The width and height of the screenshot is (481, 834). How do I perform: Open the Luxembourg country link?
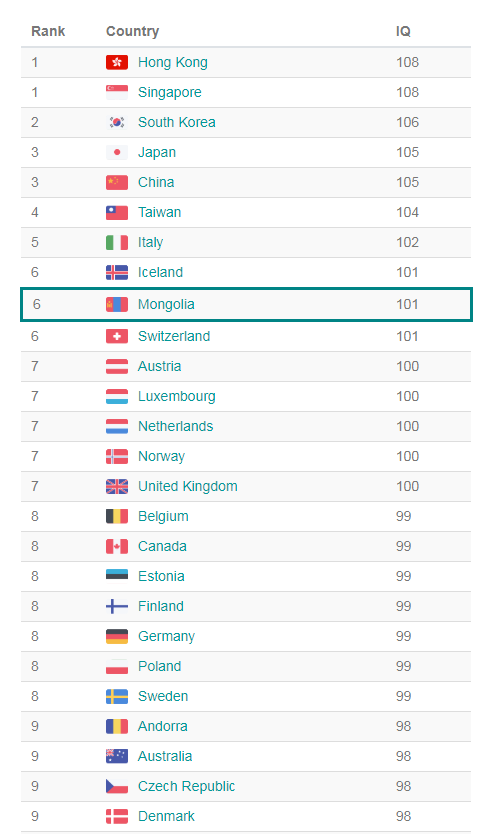tap(177, 396)
